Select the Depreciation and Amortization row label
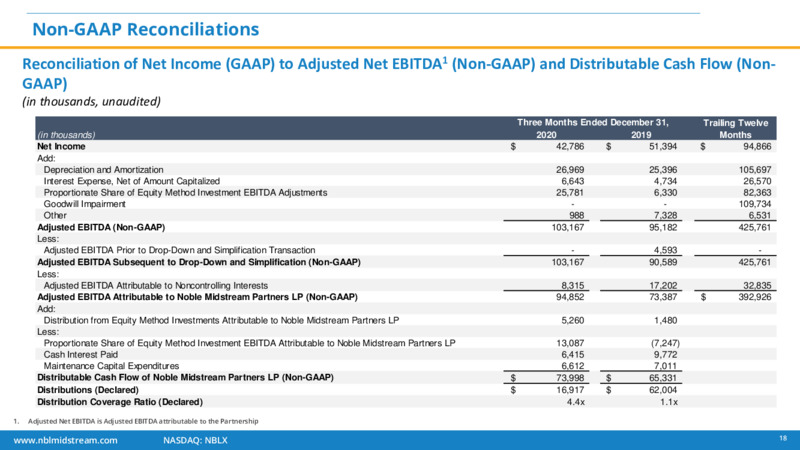This screenshot has height=450, width=800. [104, 169]
